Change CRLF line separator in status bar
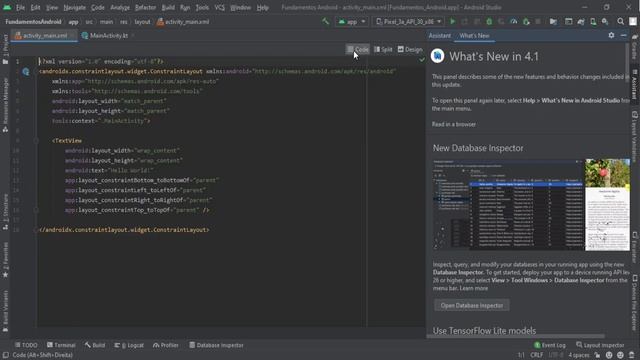Viewport: 640px width, 360px height. pos(536,355)
